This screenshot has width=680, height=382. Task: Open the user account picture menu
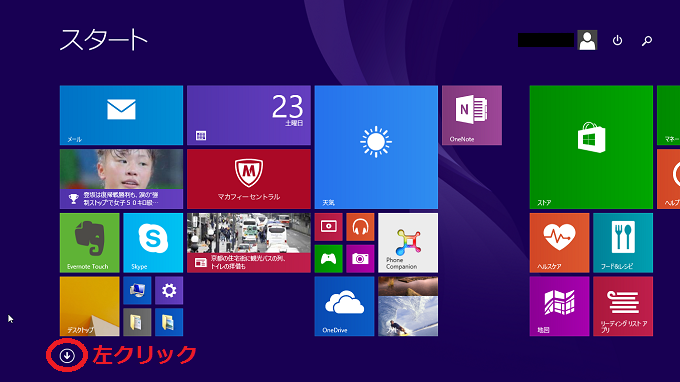[587, 40]
